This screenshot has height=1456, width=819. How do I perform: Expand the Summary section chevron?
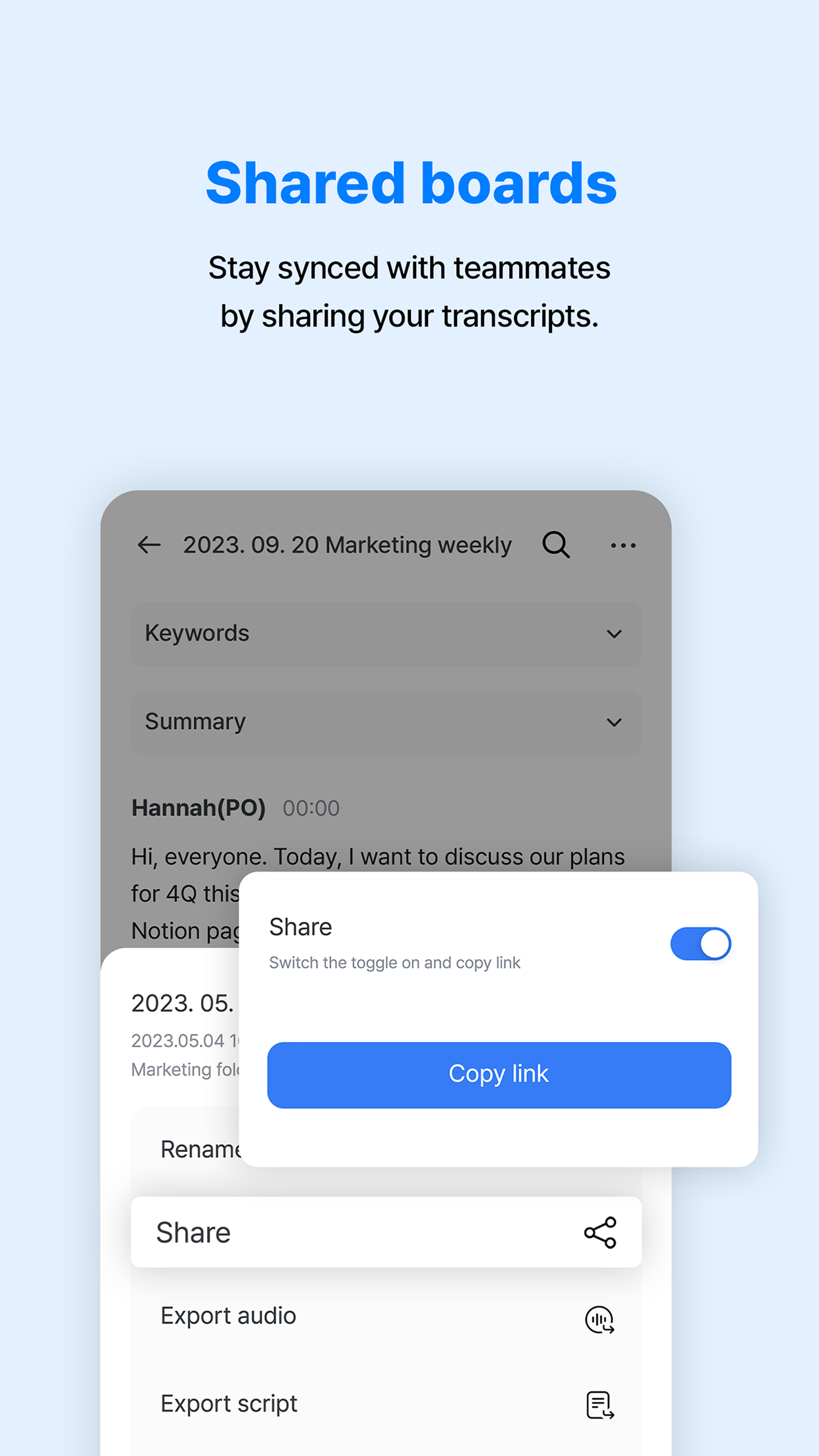(x=614, y=723)
